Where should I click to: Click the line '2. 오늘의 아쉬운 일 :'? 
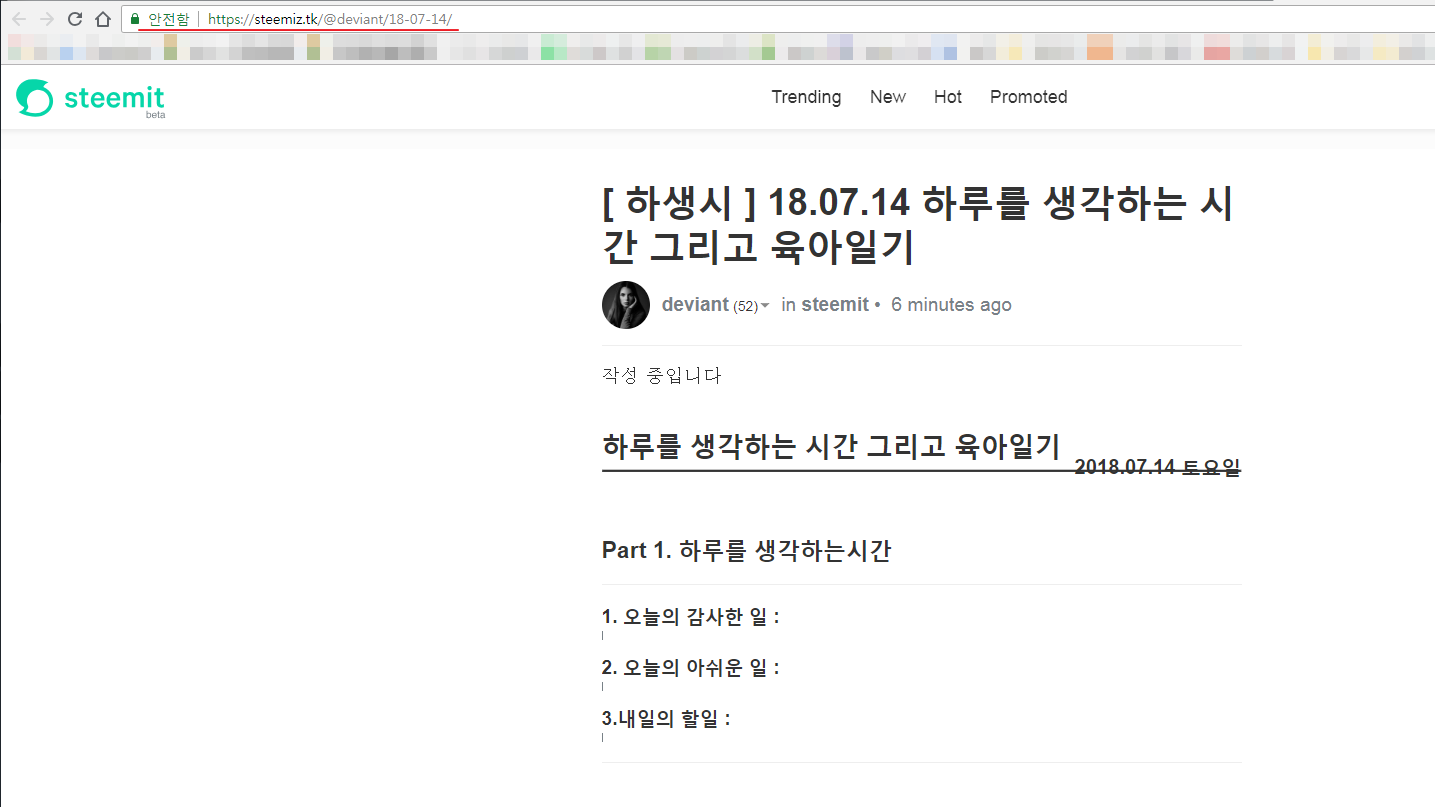tap(691, 667)
